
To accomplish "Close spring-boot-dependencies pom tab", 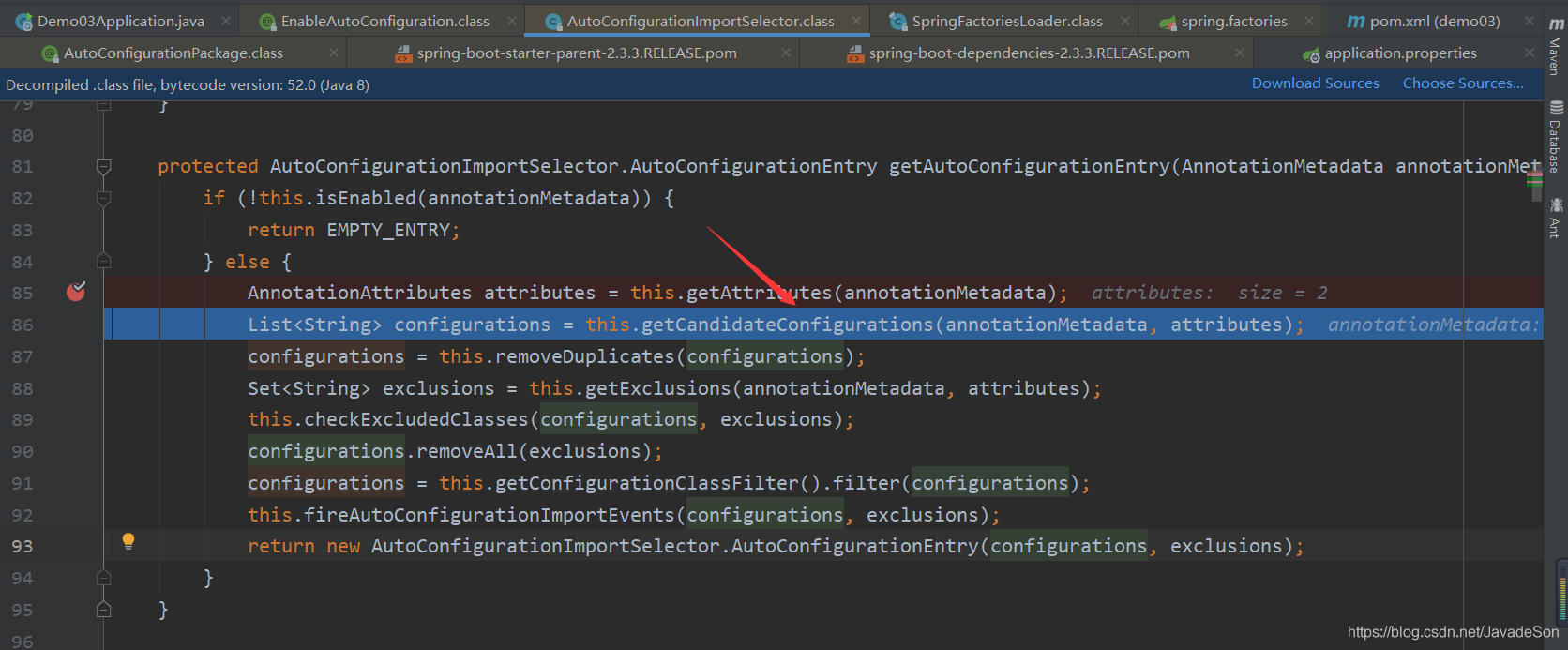I will pyautogui.click(x=1240, y=53).
